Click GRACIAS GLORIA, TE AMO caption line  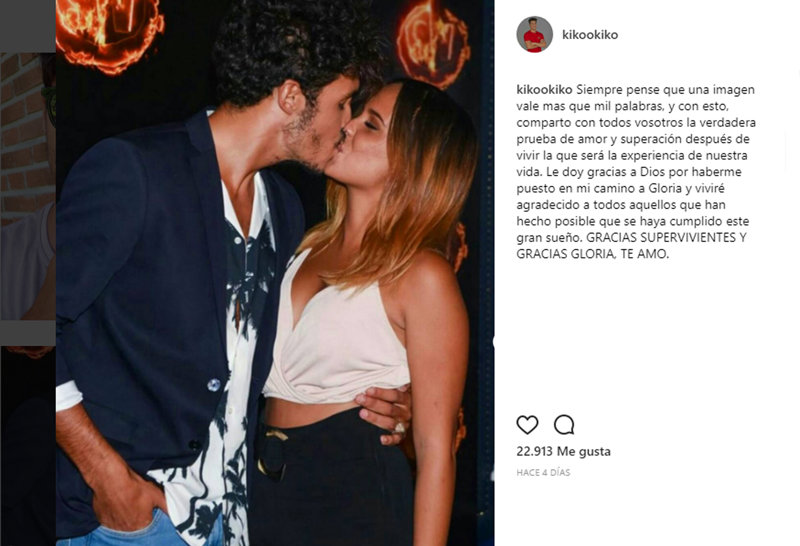click(x=592, y=254)
